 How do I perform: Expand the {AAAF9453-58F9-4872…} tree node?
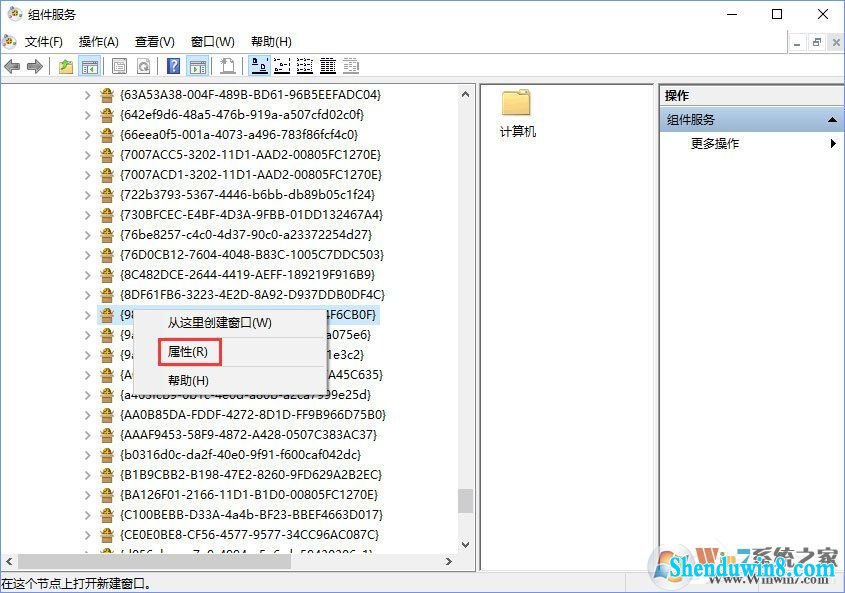(x=87, y=435)
